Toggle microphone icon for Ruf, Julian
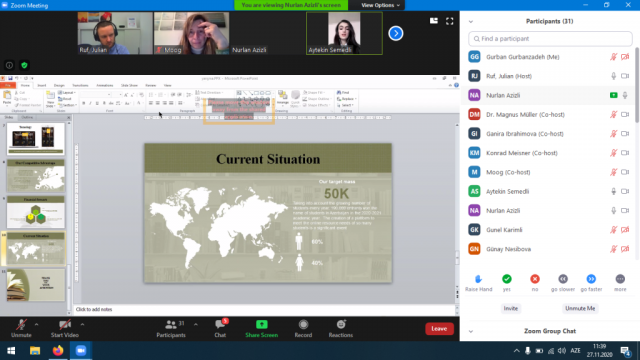Image resolution: width=640 pixels, height=360 pixels. (x=613, y=76)
